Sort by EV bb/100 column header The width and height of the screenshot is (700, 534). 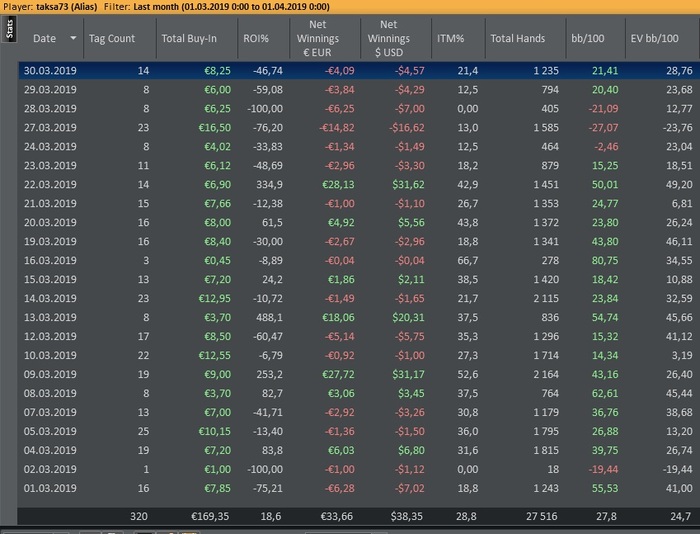pyautogui.click(x=655, y=38)
